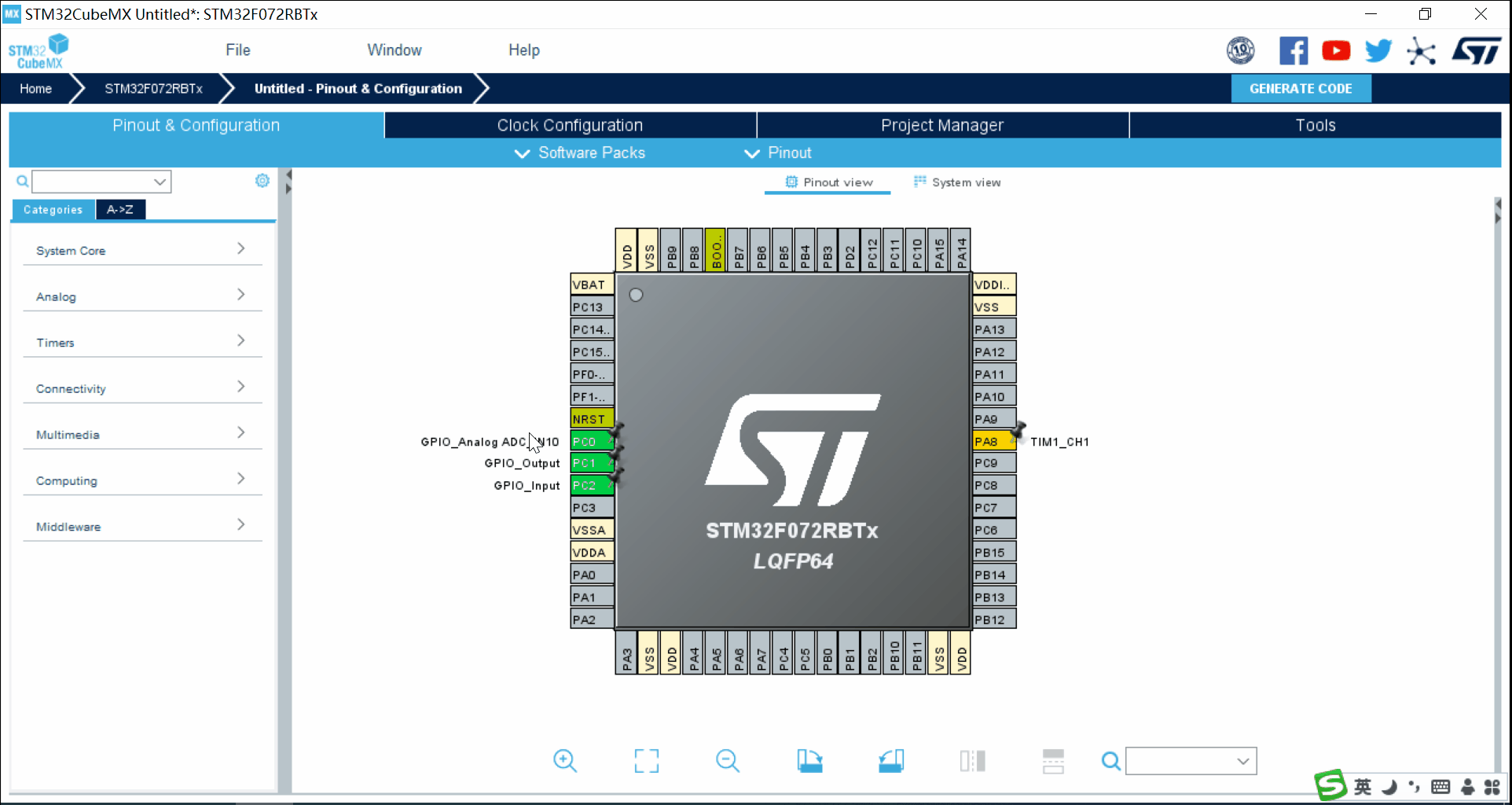Click the Sogou input method icon

[1330, 785]
